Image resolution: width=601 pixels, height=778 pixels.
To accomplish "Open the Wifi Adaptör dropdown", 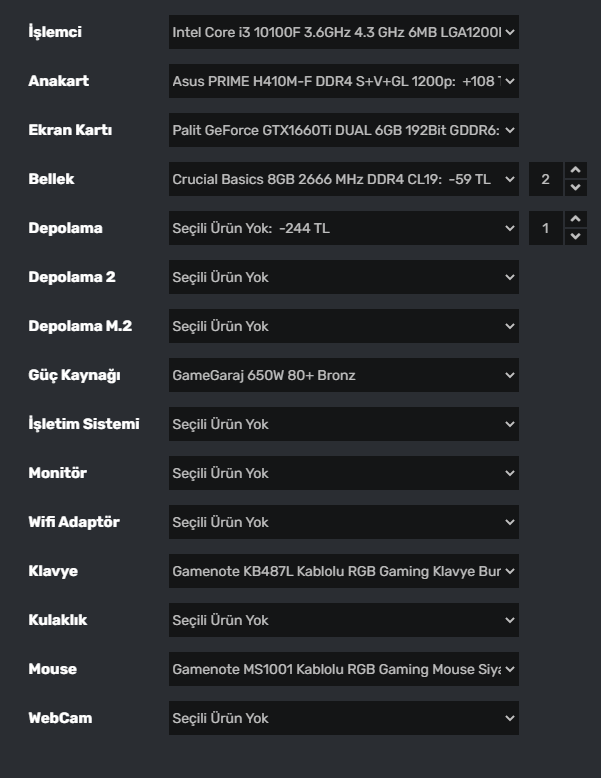I will (x=343, y=522).
